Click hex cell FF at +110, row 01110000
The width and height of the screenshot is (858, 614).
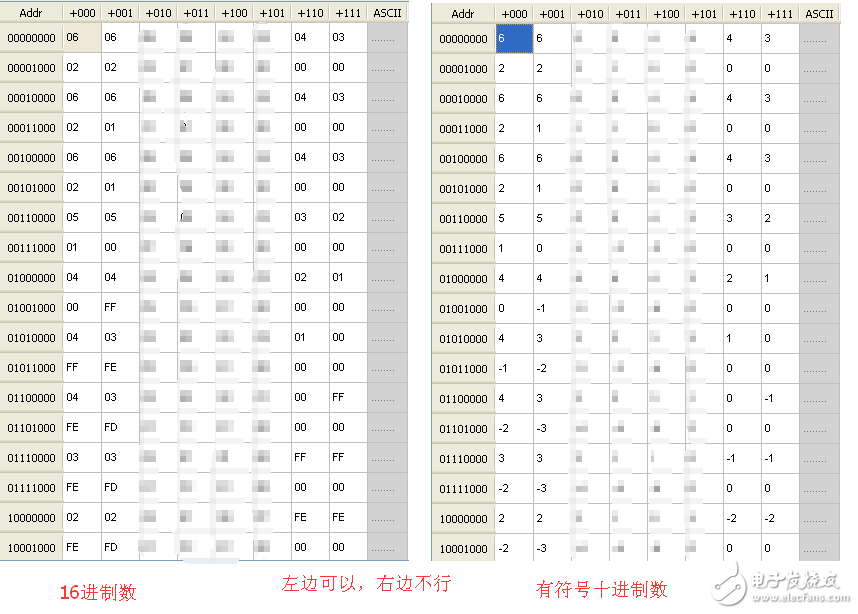click(310, 457)
